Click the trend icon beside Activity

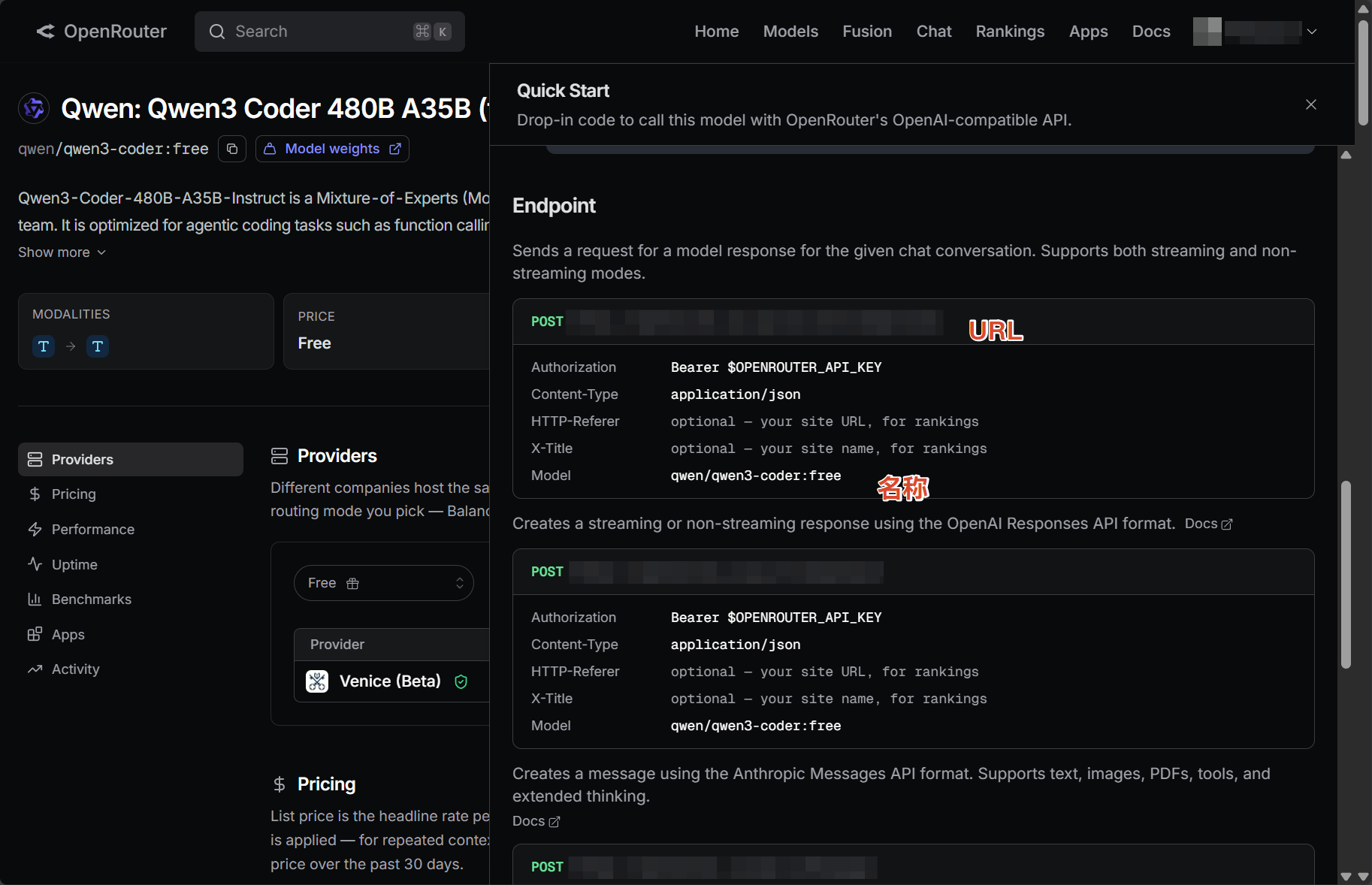(35, 669)
